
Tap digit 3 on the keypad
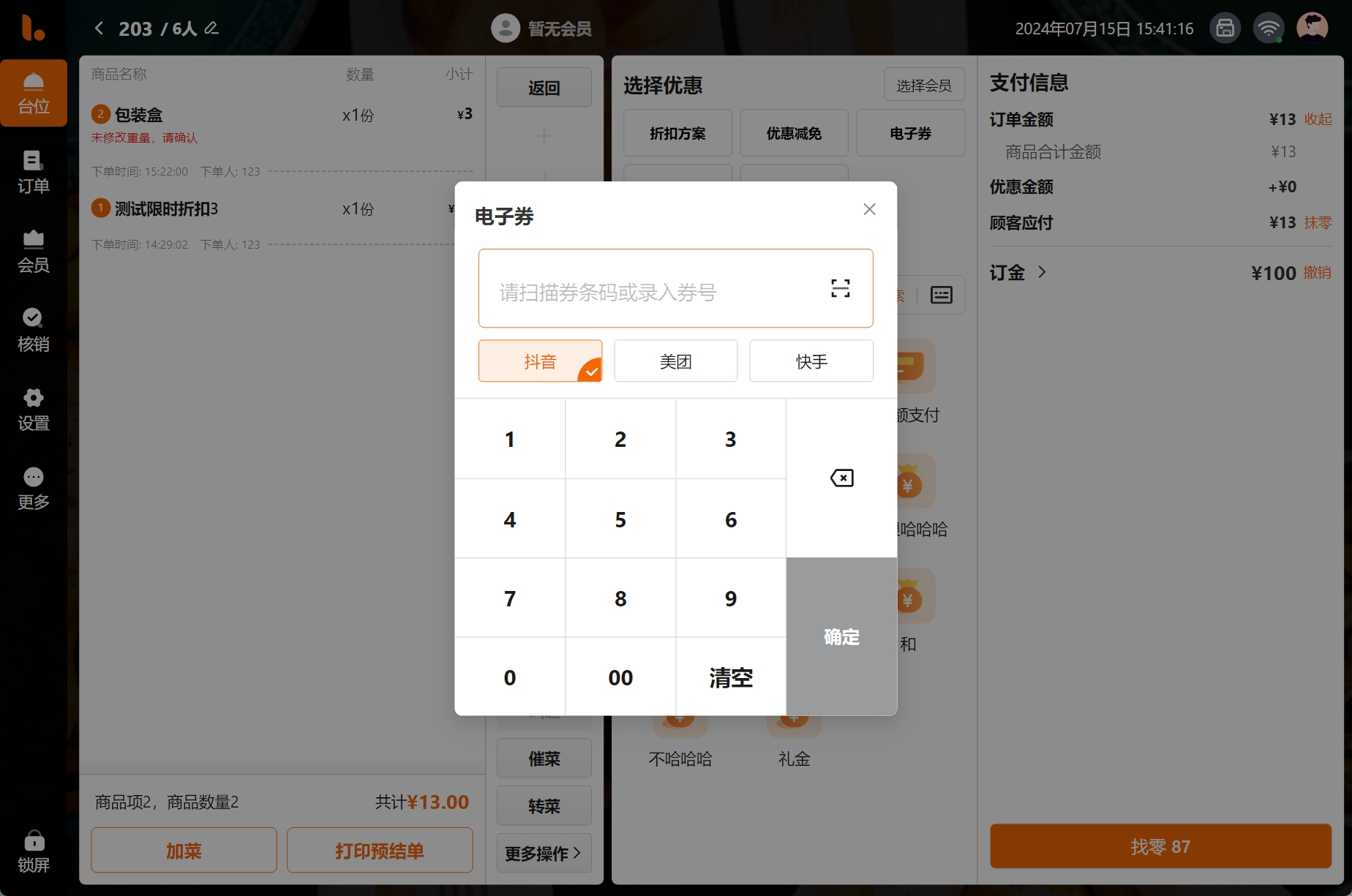(731, 440)
